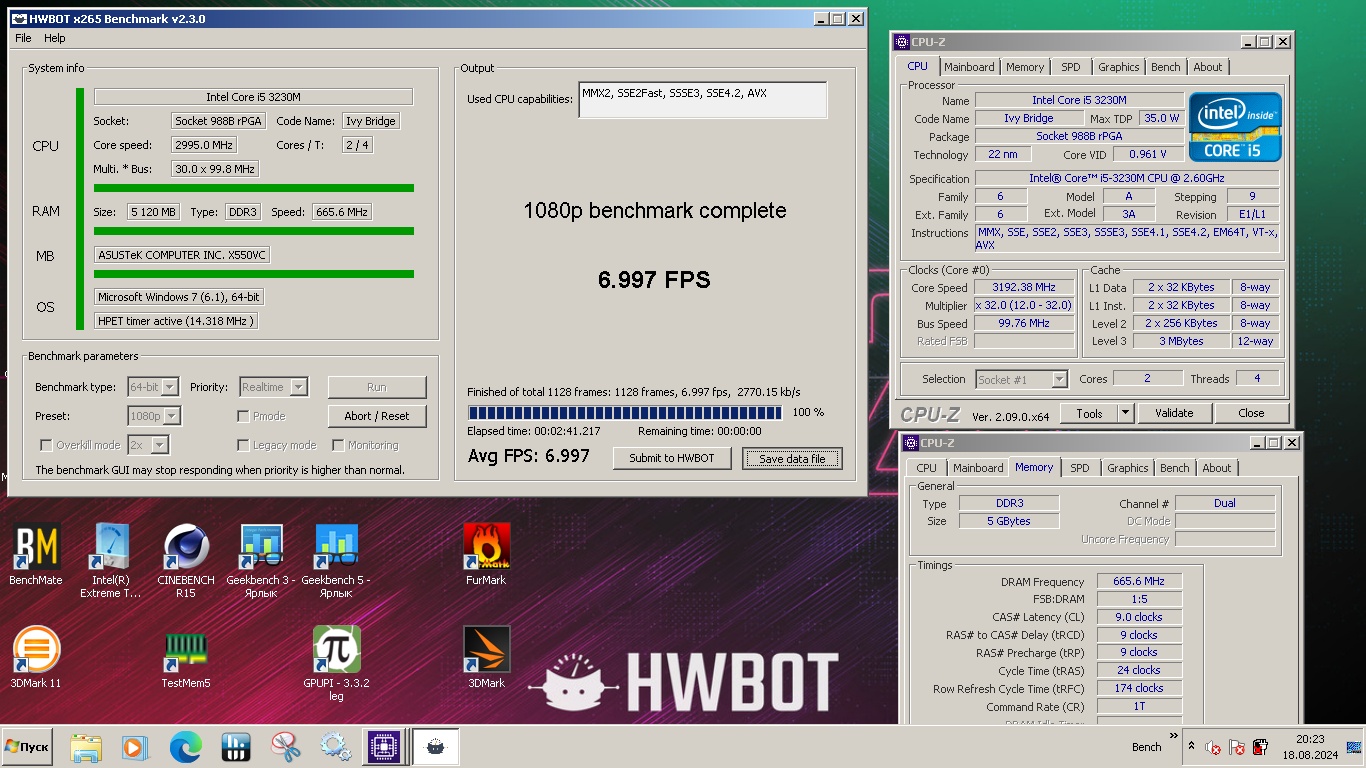Click the Close button in CPU-Z
The height and width of the screenshot is (768, 1366).
pos(1251,413)
